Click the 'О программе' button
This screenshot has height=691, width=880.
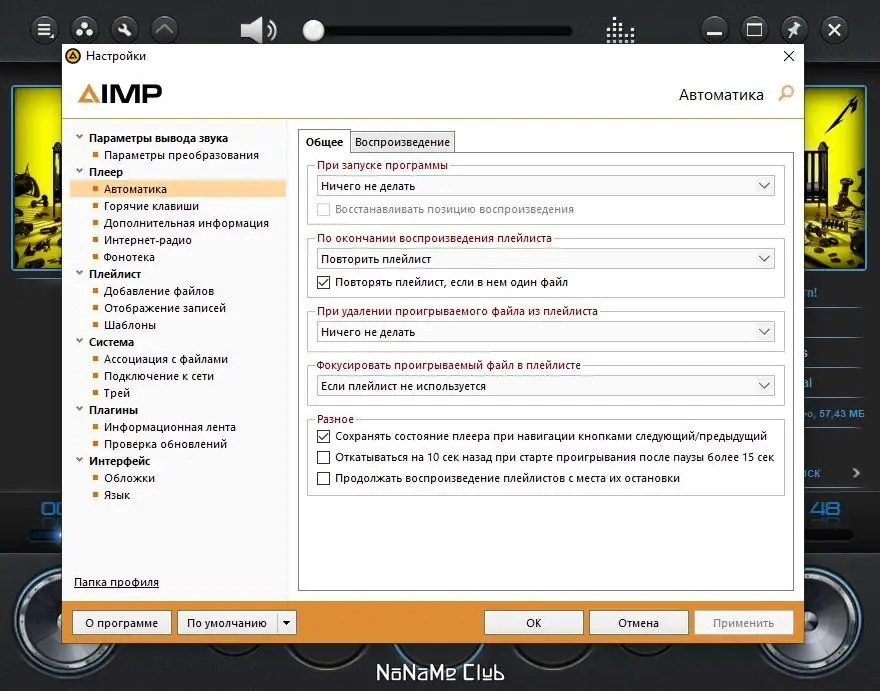[x=121, y=622]
